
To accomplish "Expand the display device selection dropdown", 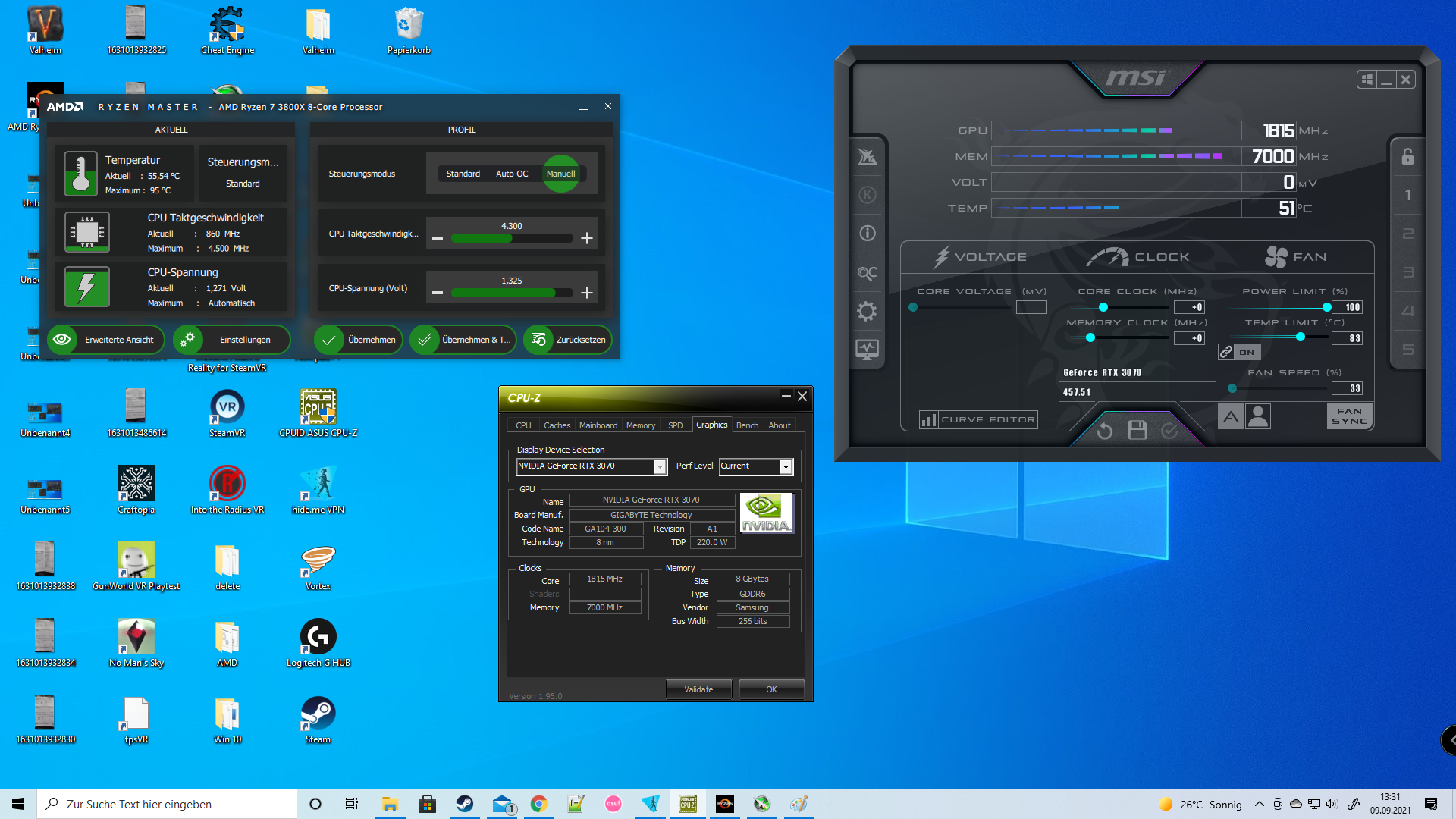I will 660,466.
